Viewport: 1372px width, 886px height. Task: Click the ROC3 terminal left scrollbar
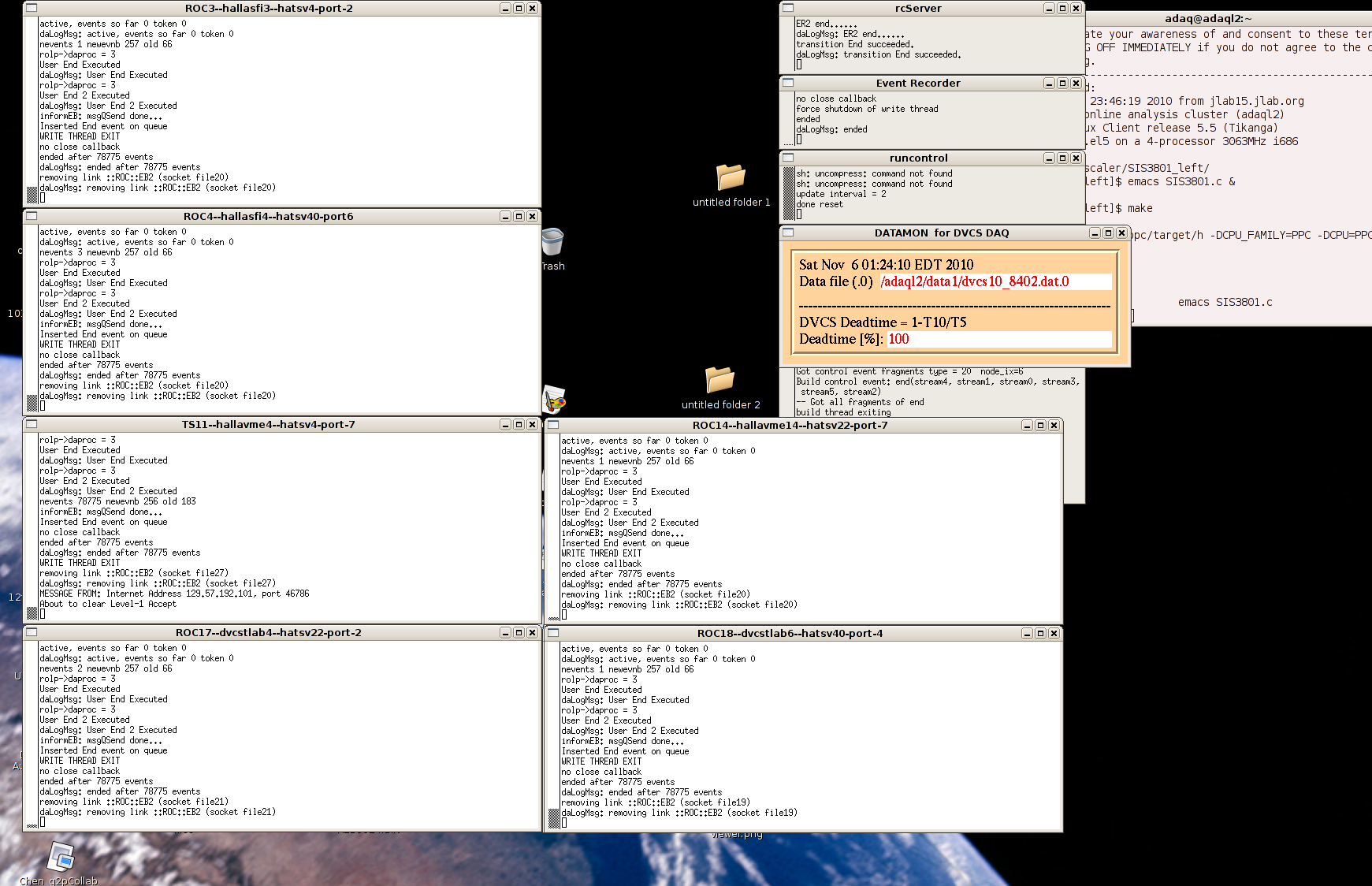(32, 110)
